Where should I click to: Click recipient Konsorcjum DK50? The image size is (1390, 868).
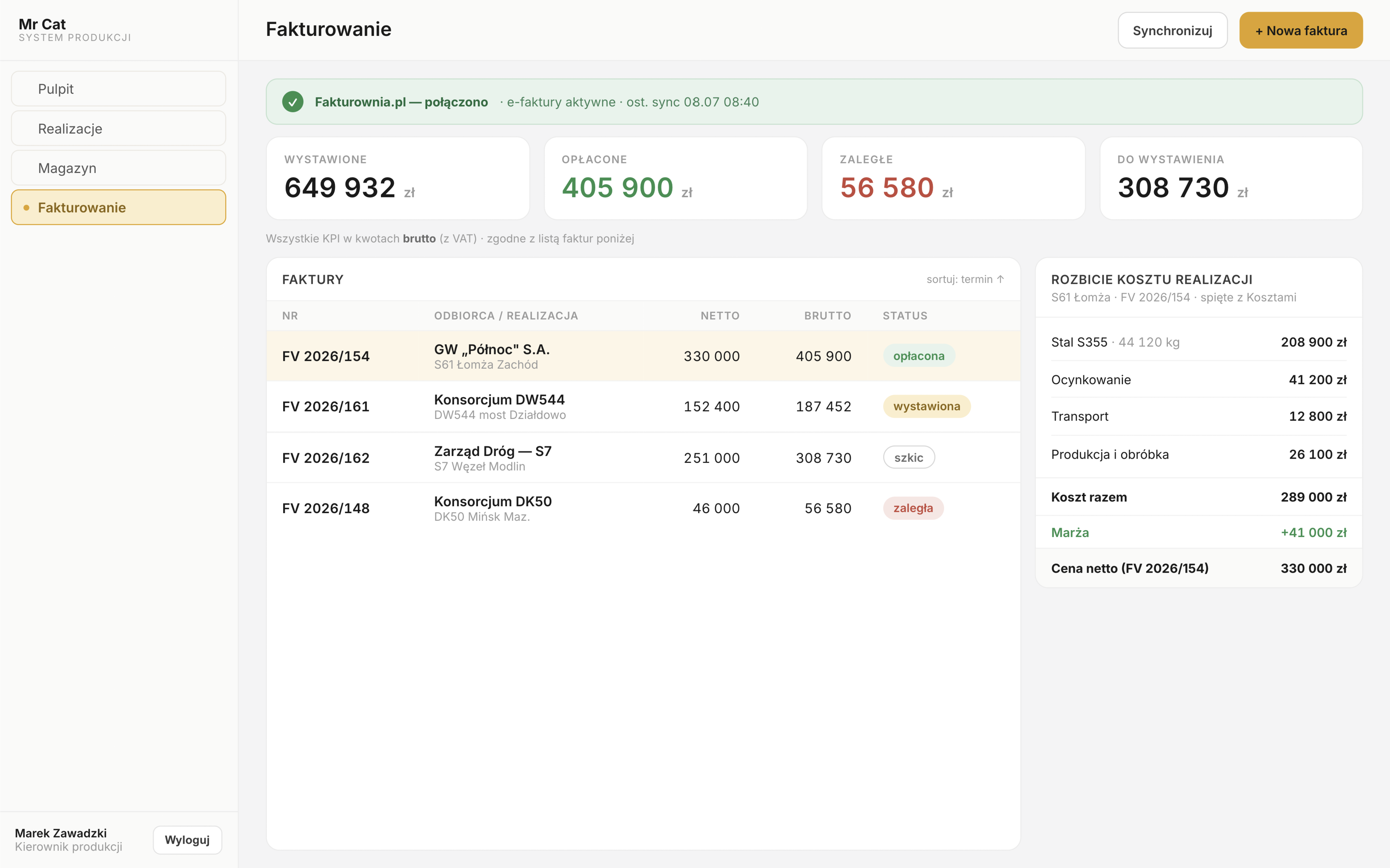[x=493, y=501]
